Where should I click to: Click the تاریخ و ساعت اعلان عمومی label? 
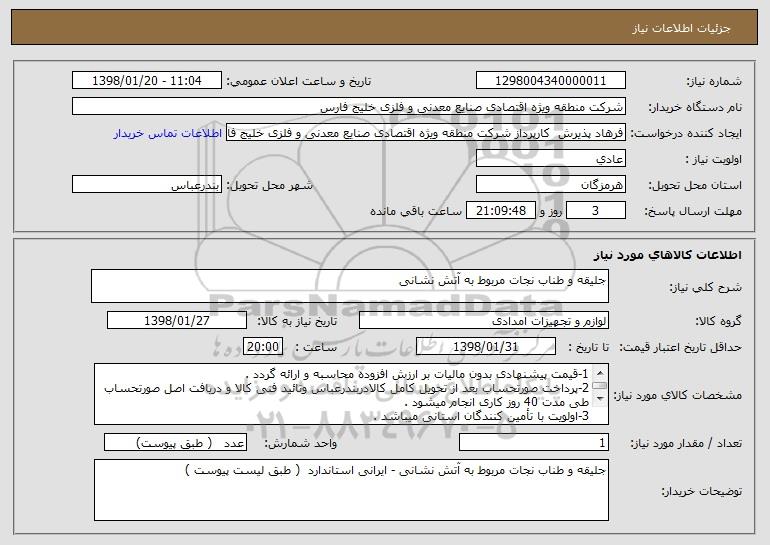click(299, 81)
